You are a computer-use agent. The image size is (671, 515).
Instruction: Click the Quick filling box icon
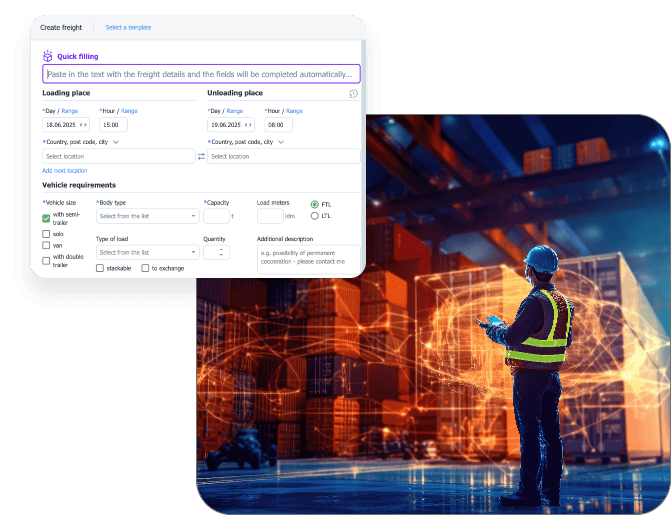[47, 57]
